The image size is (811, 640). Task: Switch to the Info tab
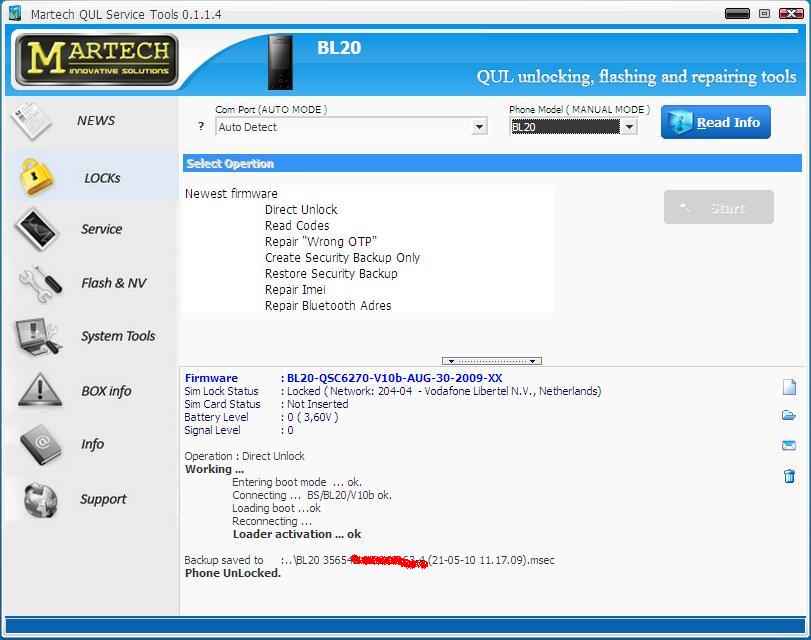click(x=92, y=444)
